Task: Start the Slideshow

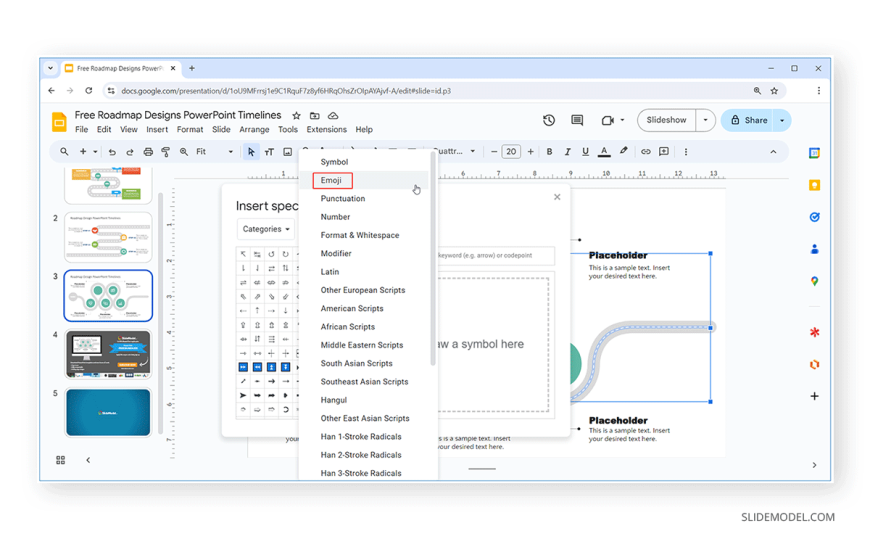Action: [x=666, y=120]
